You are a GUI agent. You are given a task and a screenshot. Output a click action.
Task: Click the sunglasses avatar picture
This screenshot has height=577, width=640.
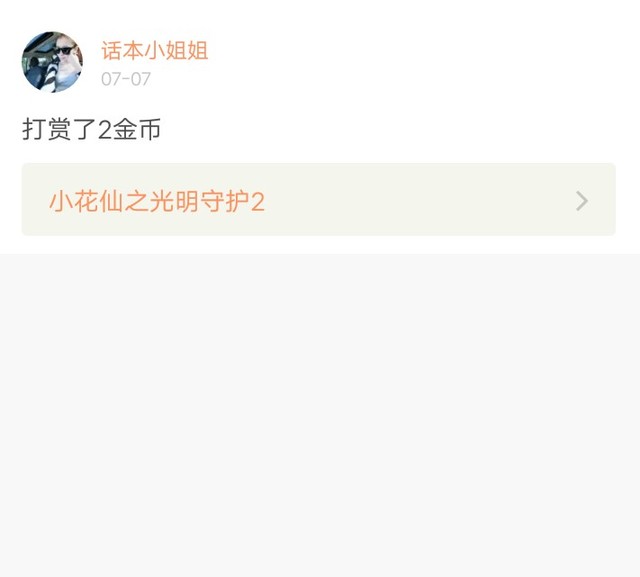[x=52, y=62]
